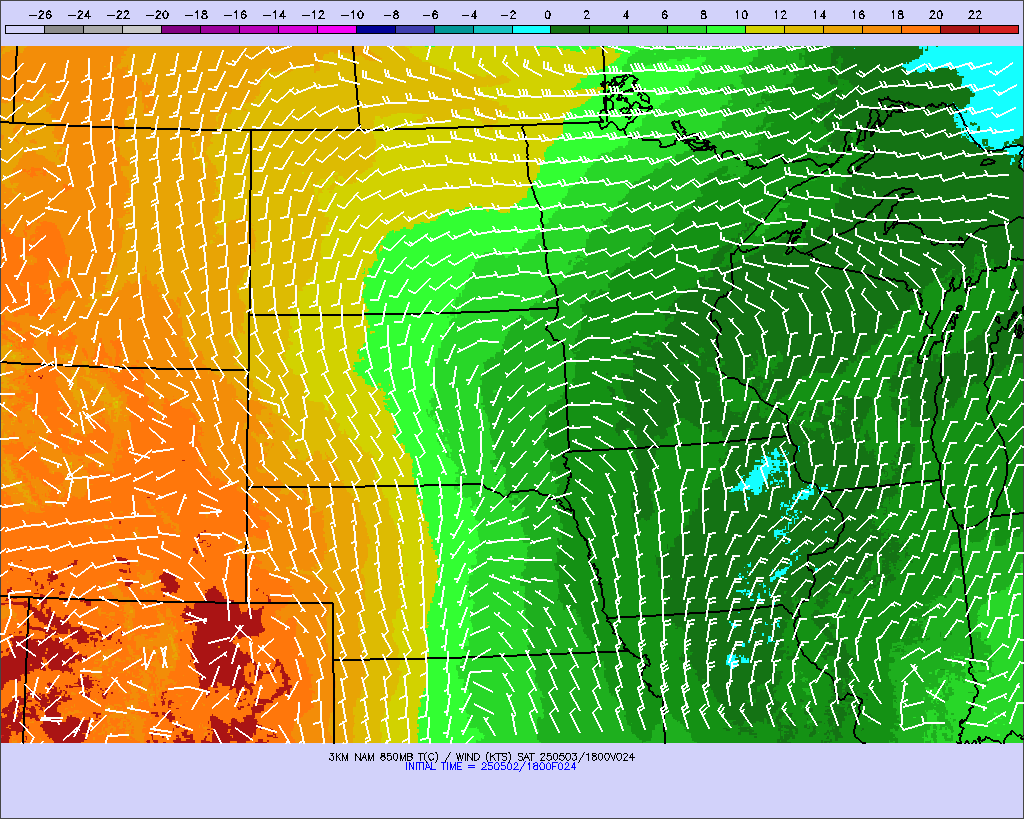Click the "-10" scale value
Image resolution: width=1024 pixels, height=819 pixels.
[x=353, y=14]
